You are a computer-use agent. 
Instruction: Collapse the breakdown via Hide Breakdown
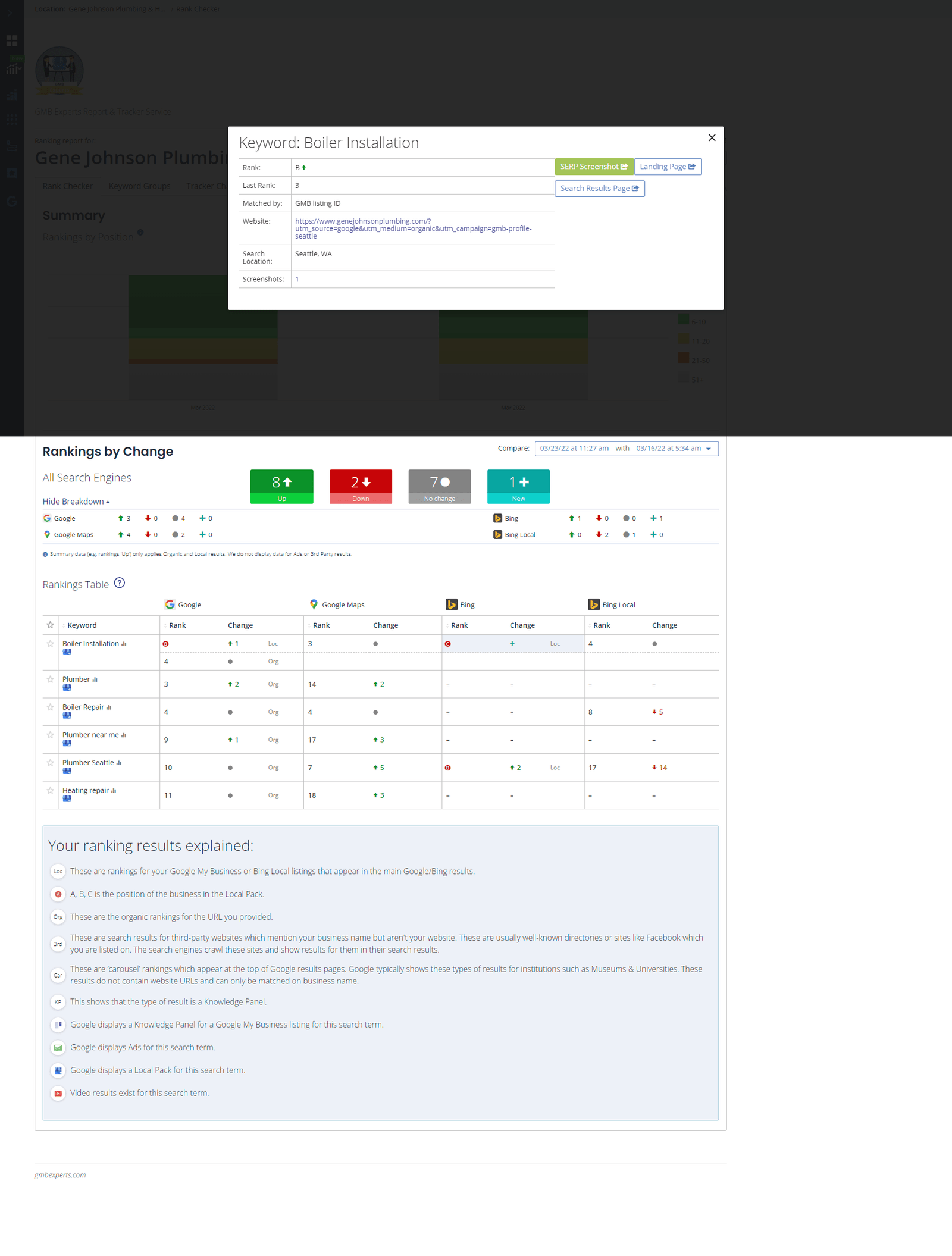pyautogui.click(x=76, y=502)
